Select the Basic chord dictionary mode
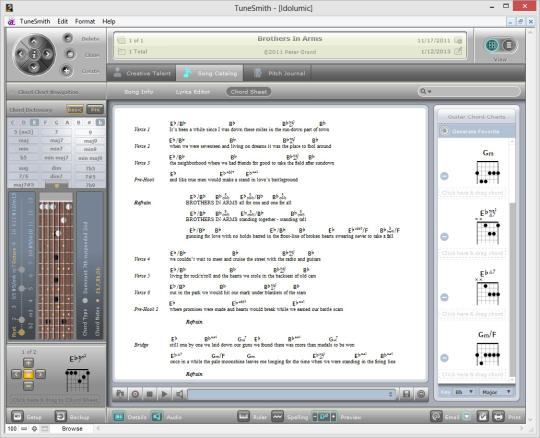540x438 pixels. 75,110
